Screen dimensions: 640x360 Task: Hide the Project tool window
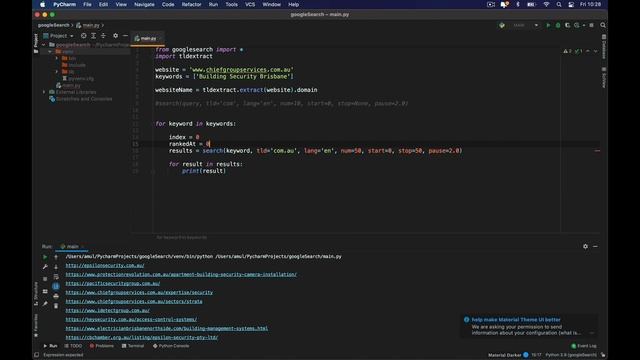[x=125, y=36]
